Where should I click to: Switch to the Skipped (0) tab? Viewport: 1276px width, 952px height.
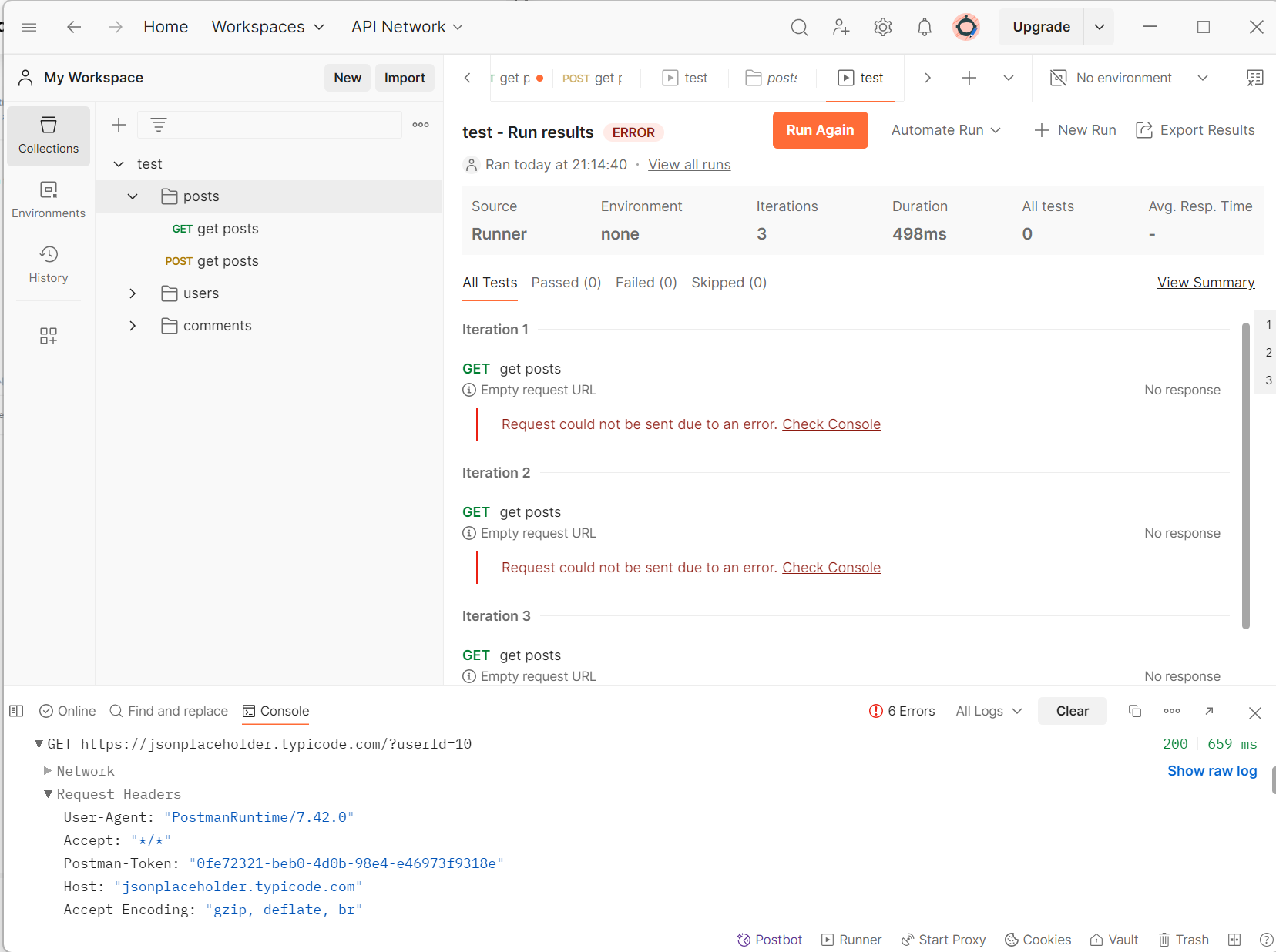point(729,283)
